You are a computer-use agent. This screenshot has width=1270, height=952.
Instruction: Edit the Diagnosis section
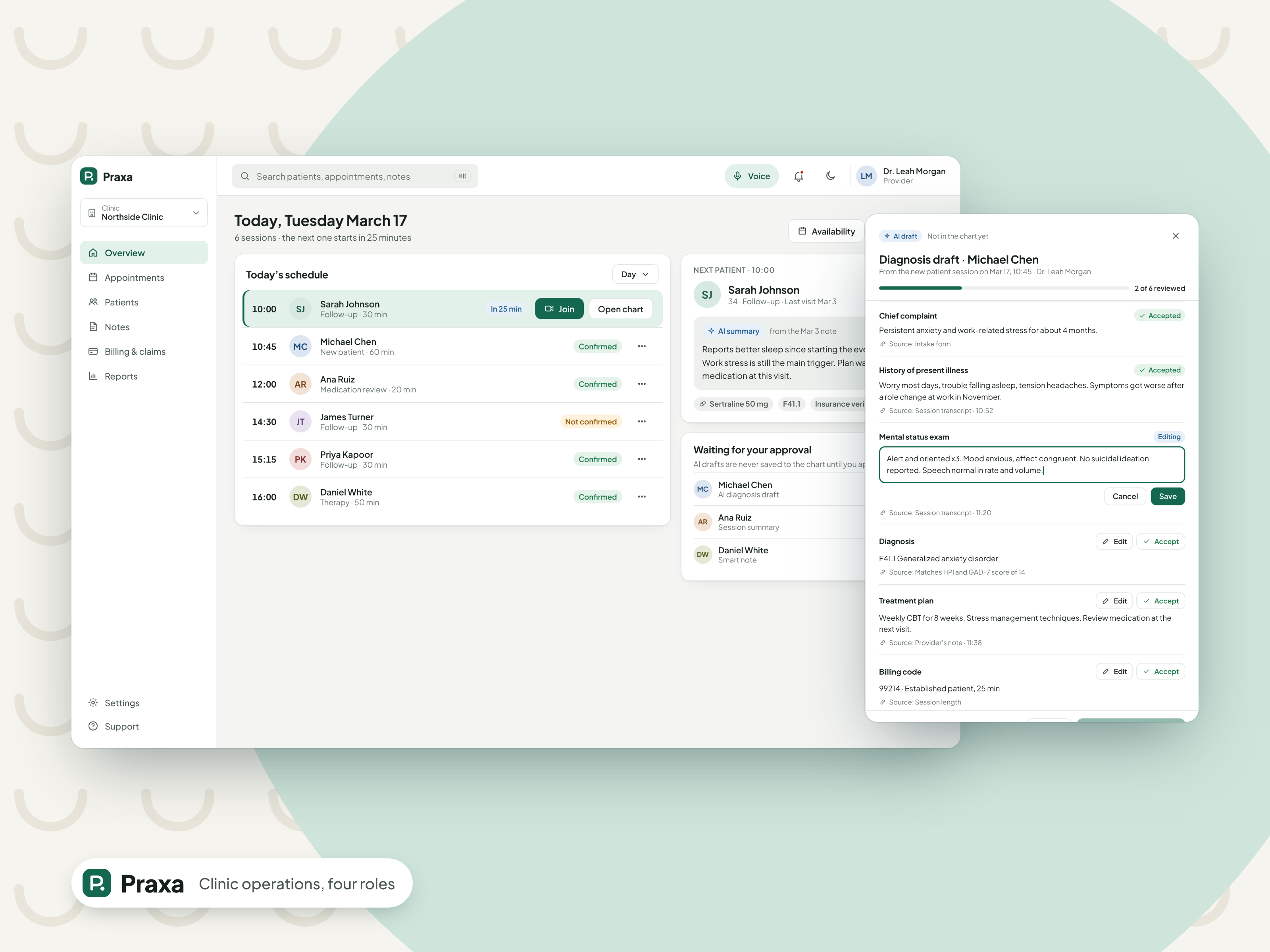pyautogui.click(x=1114, y=542)
